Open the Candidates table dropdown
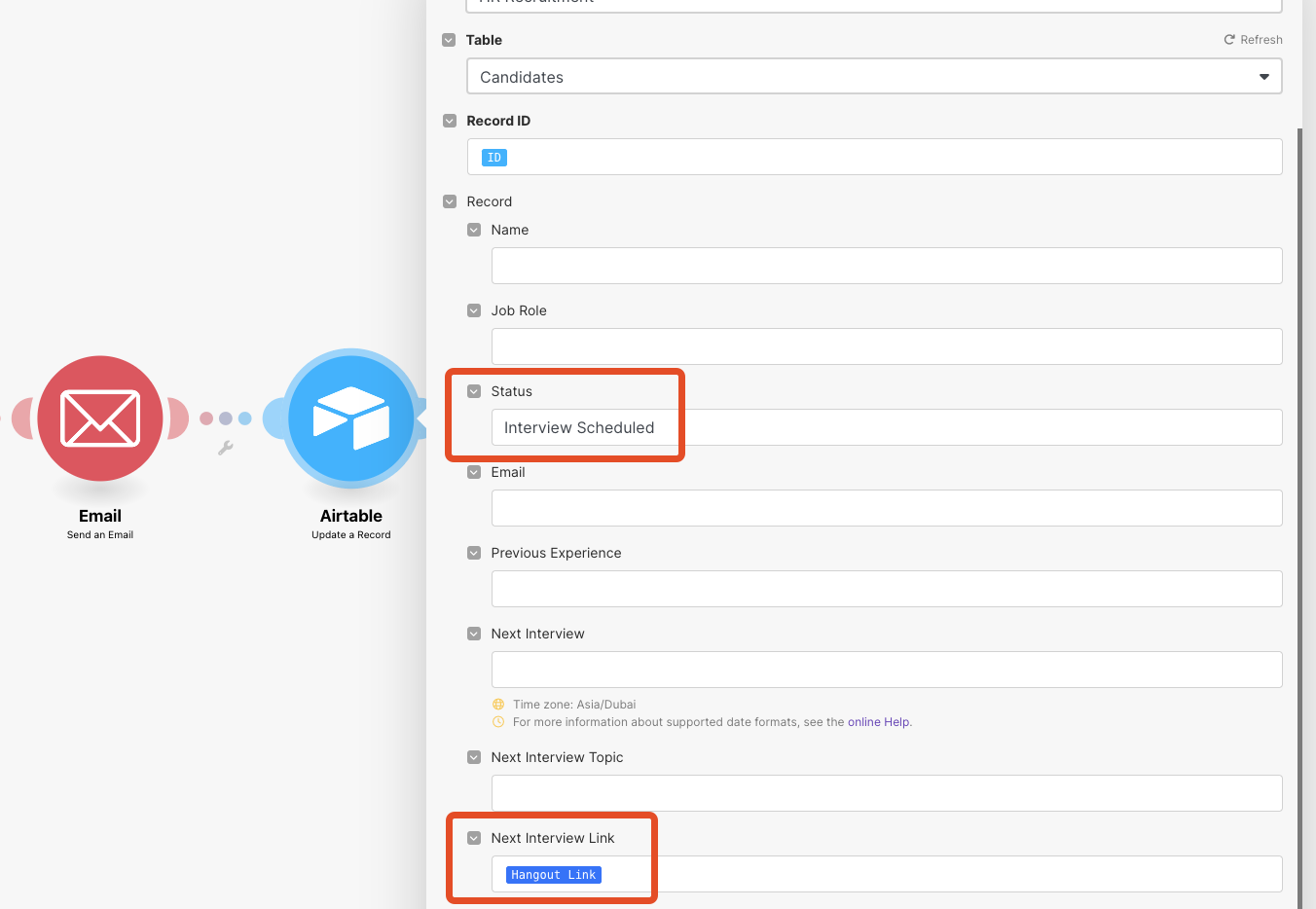This screenshot has height=909, width=1316. [874, 77]
